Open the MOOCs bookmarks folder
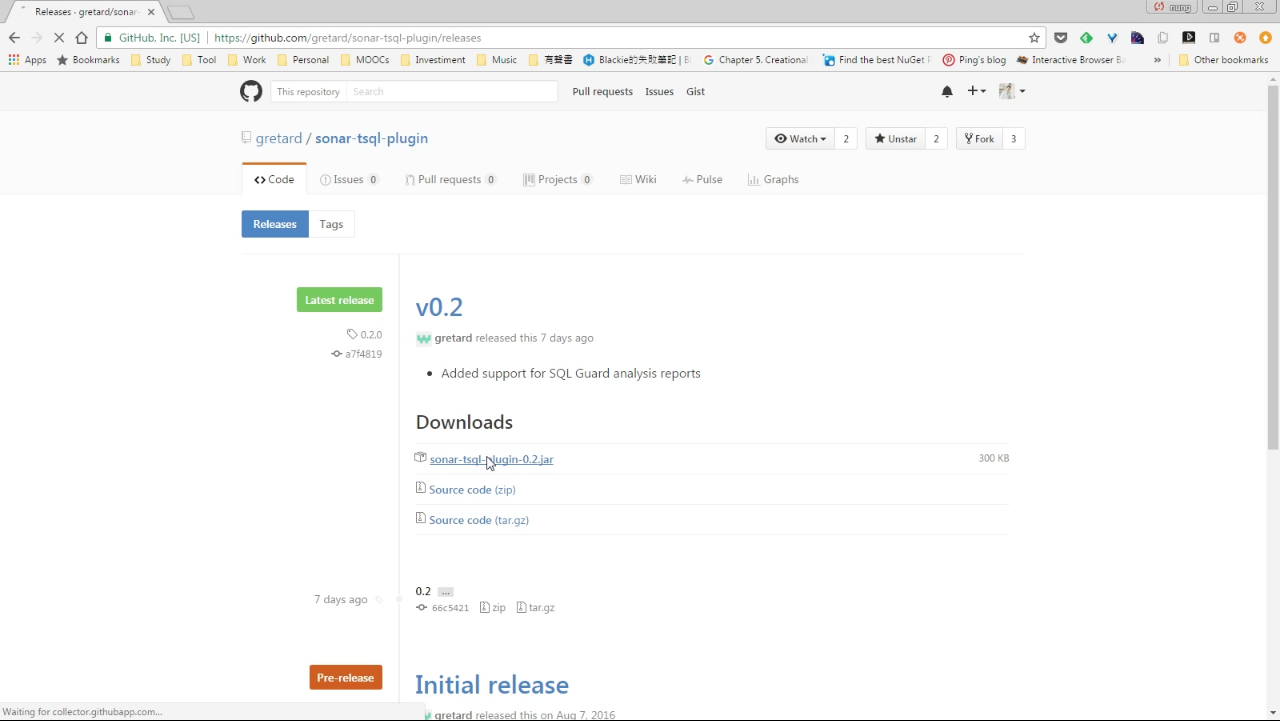Screen dimensions: 1280x721 [364, 60]
